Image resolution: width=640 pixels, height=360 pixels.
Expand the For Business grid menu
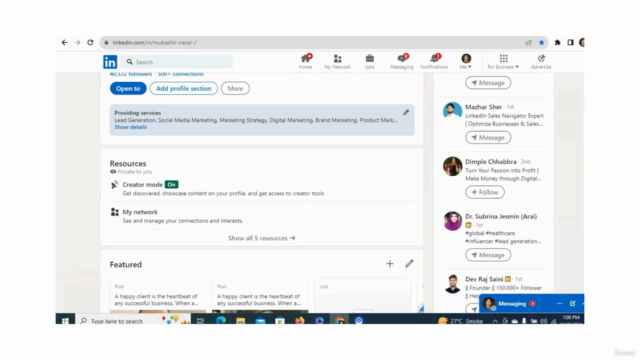coord(503,62)
